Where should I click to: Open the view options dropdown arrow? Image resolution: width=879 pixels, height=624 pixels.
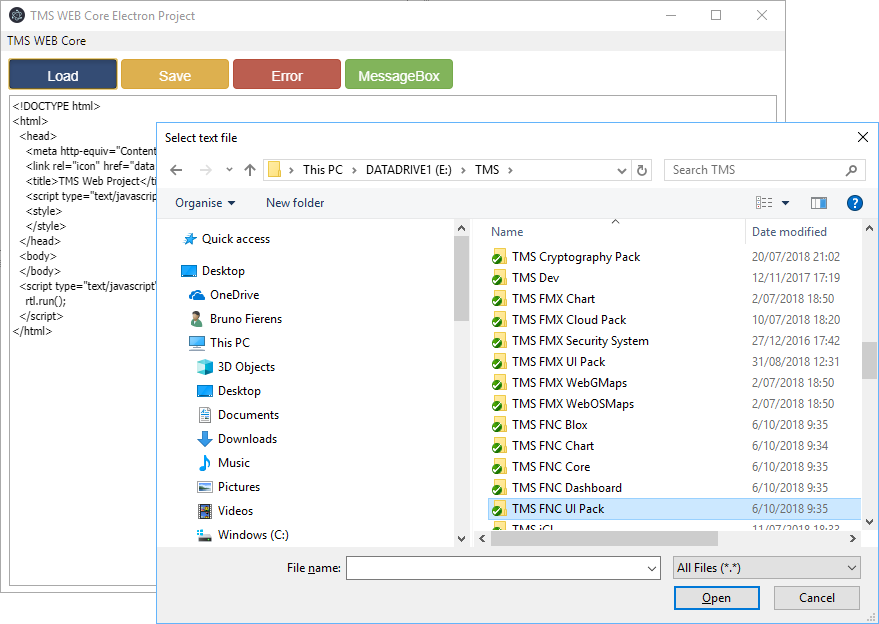click(785, 203)
